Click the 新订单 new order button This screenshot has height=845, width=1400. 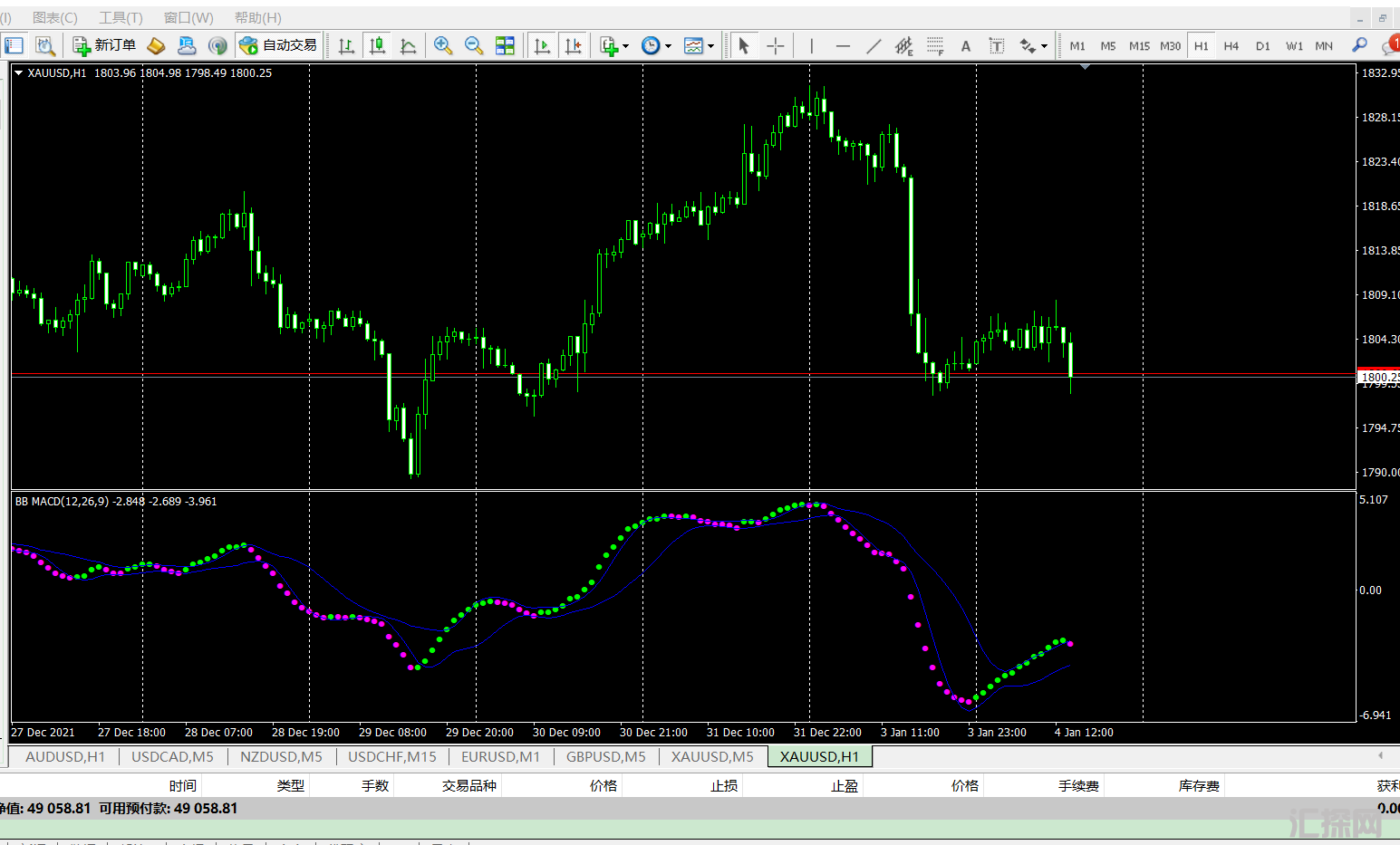point(104,45)
